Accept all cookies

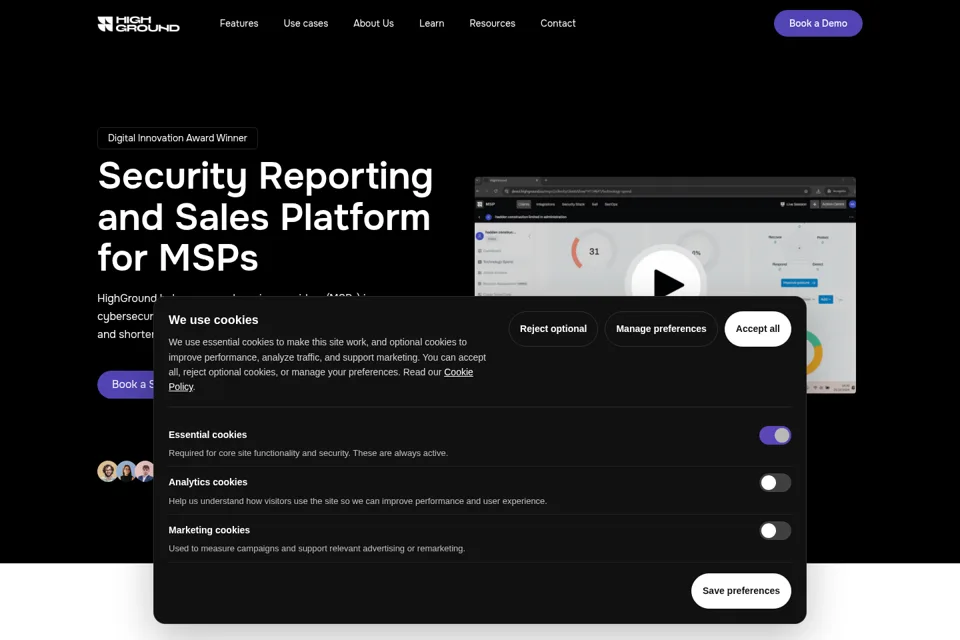[757, 329]
